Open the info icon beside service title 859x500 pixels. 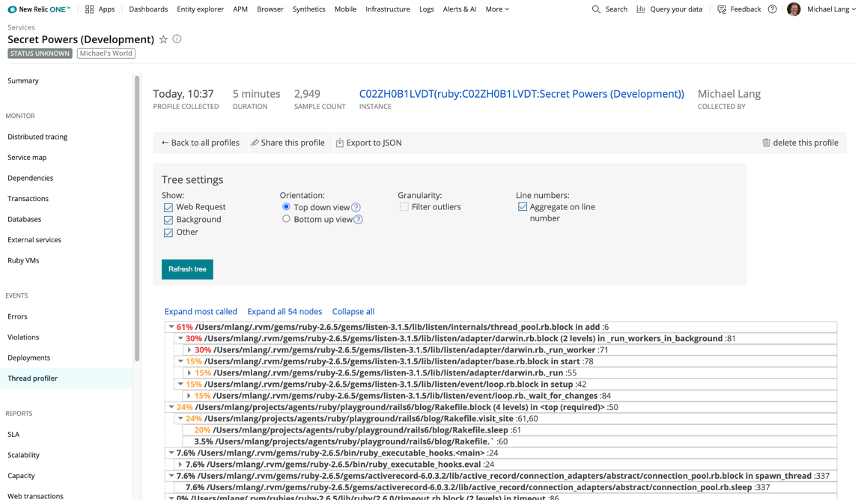[x=177, y=39]
